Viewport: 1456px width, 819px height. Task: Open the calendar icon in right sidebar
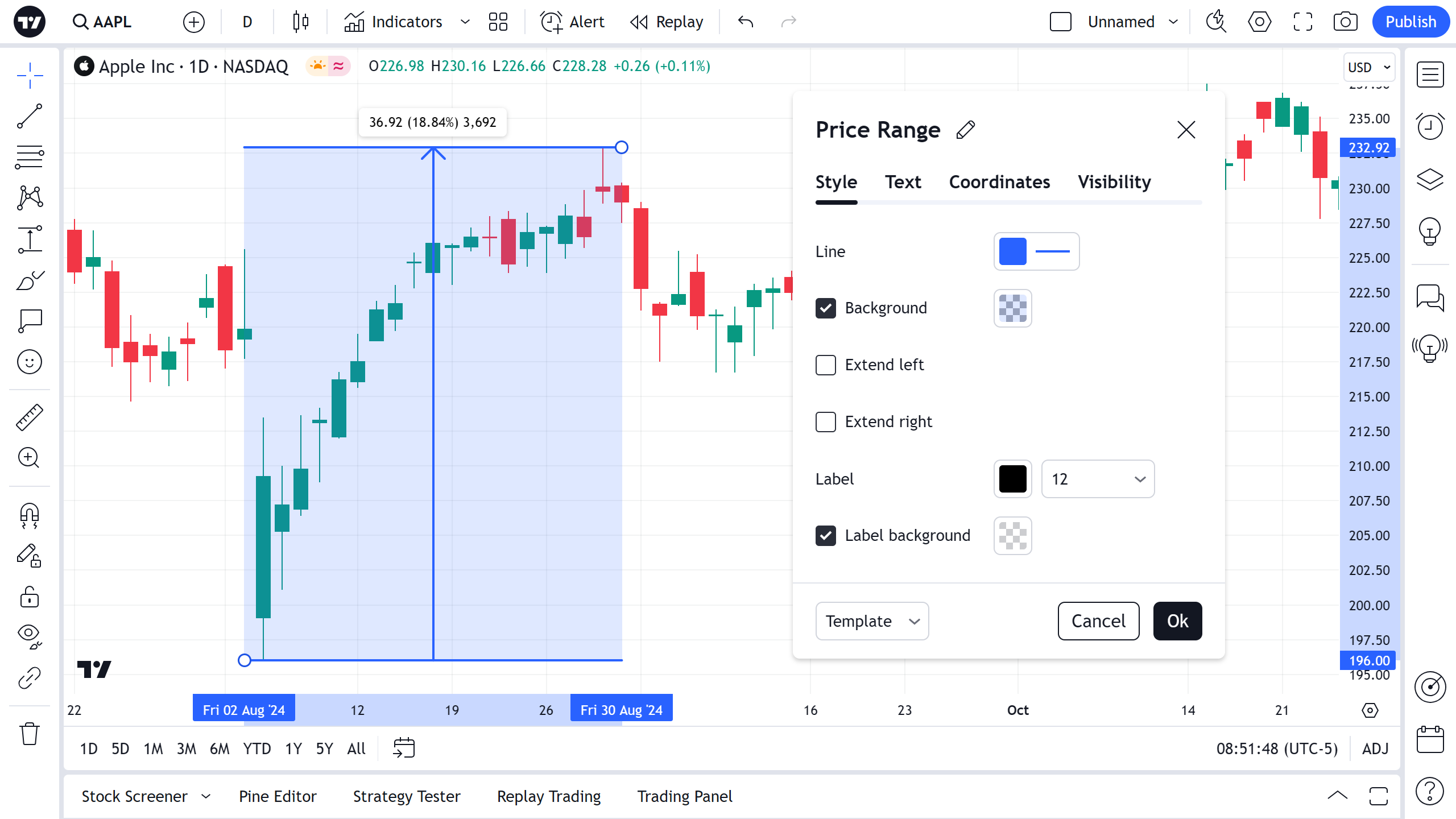pos(1430,739)
